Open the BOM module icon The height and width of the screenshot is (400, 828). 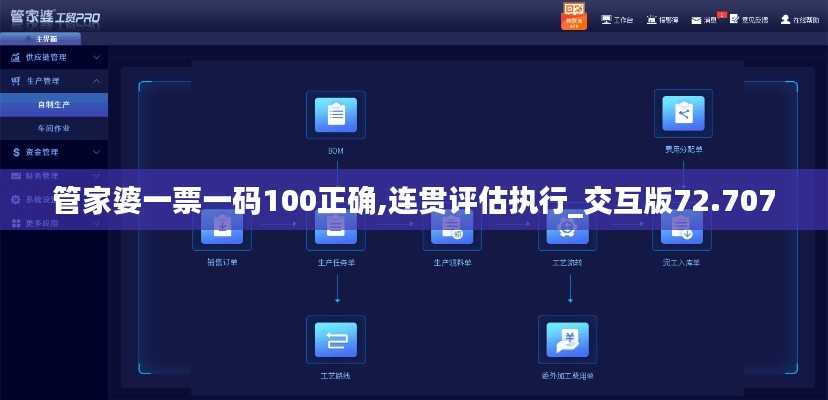(x=336, y=115)
